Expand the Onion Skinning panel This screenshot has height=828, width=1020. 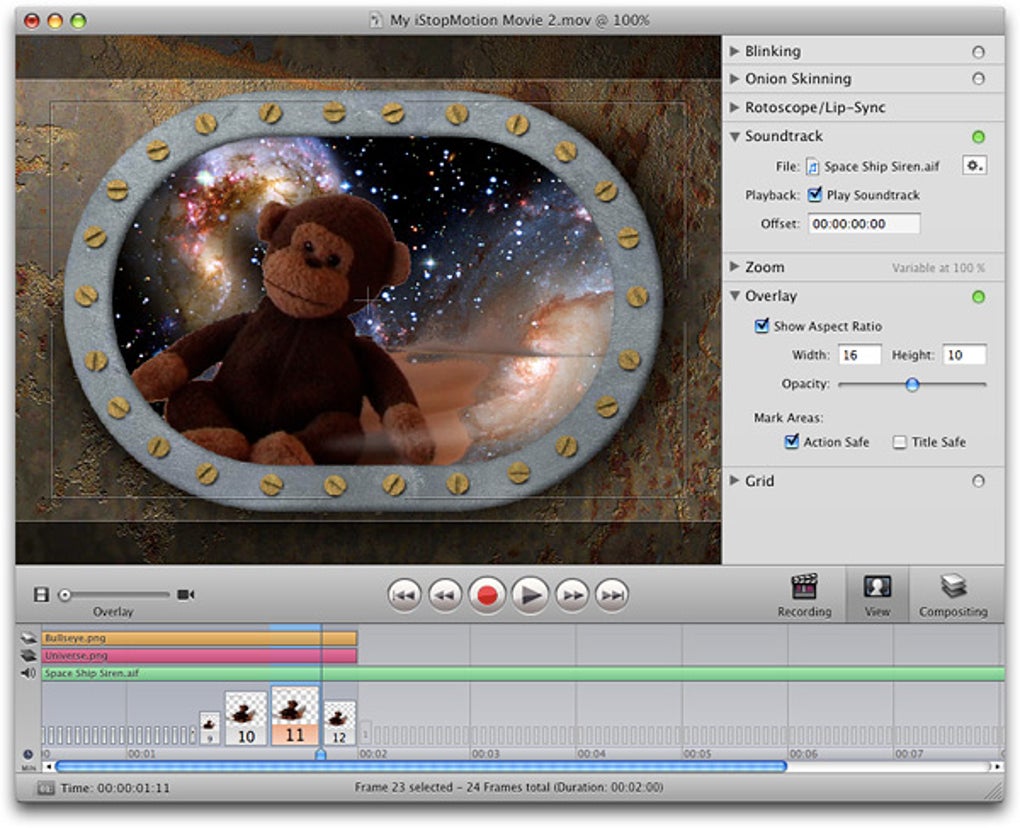click(x=735, y=79)
